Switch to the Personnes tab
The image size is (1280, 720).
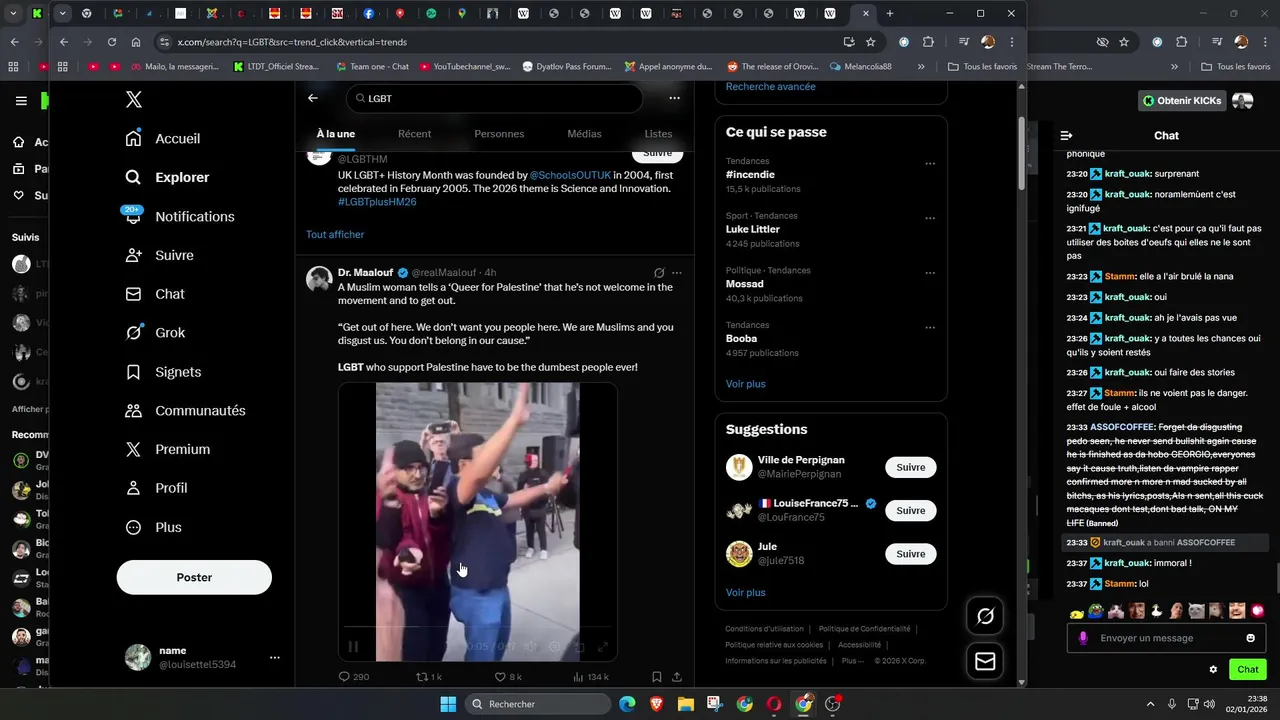[499, 134]
